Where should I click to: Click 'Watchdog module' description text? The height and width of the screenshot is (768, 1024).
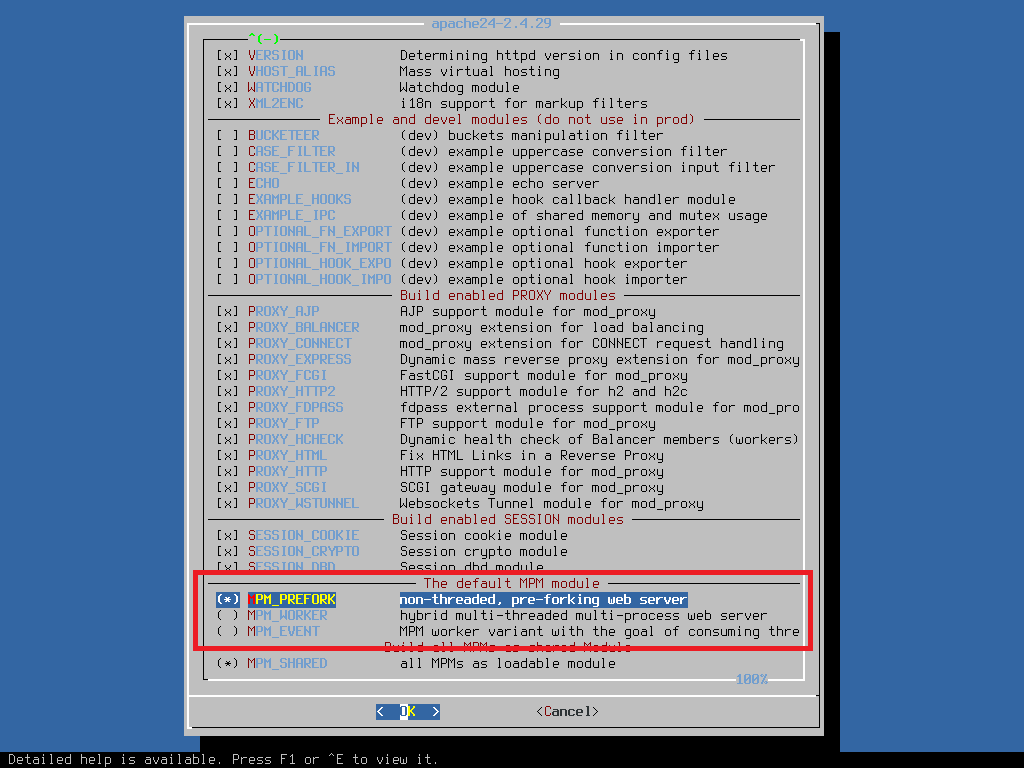(x=460, y=88)
